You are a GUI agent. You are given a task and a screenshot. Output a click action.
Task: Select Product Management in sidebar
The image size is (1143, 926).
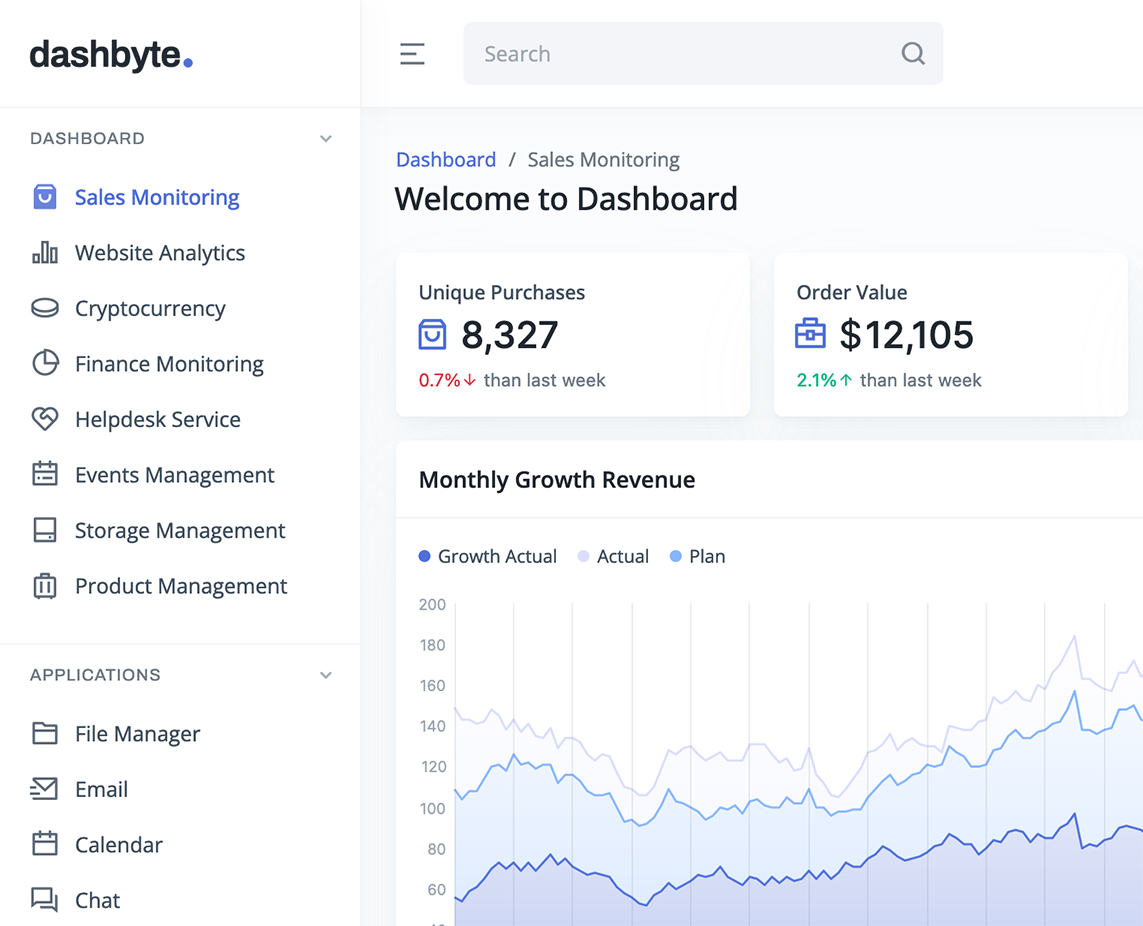[x=180, y=586]
